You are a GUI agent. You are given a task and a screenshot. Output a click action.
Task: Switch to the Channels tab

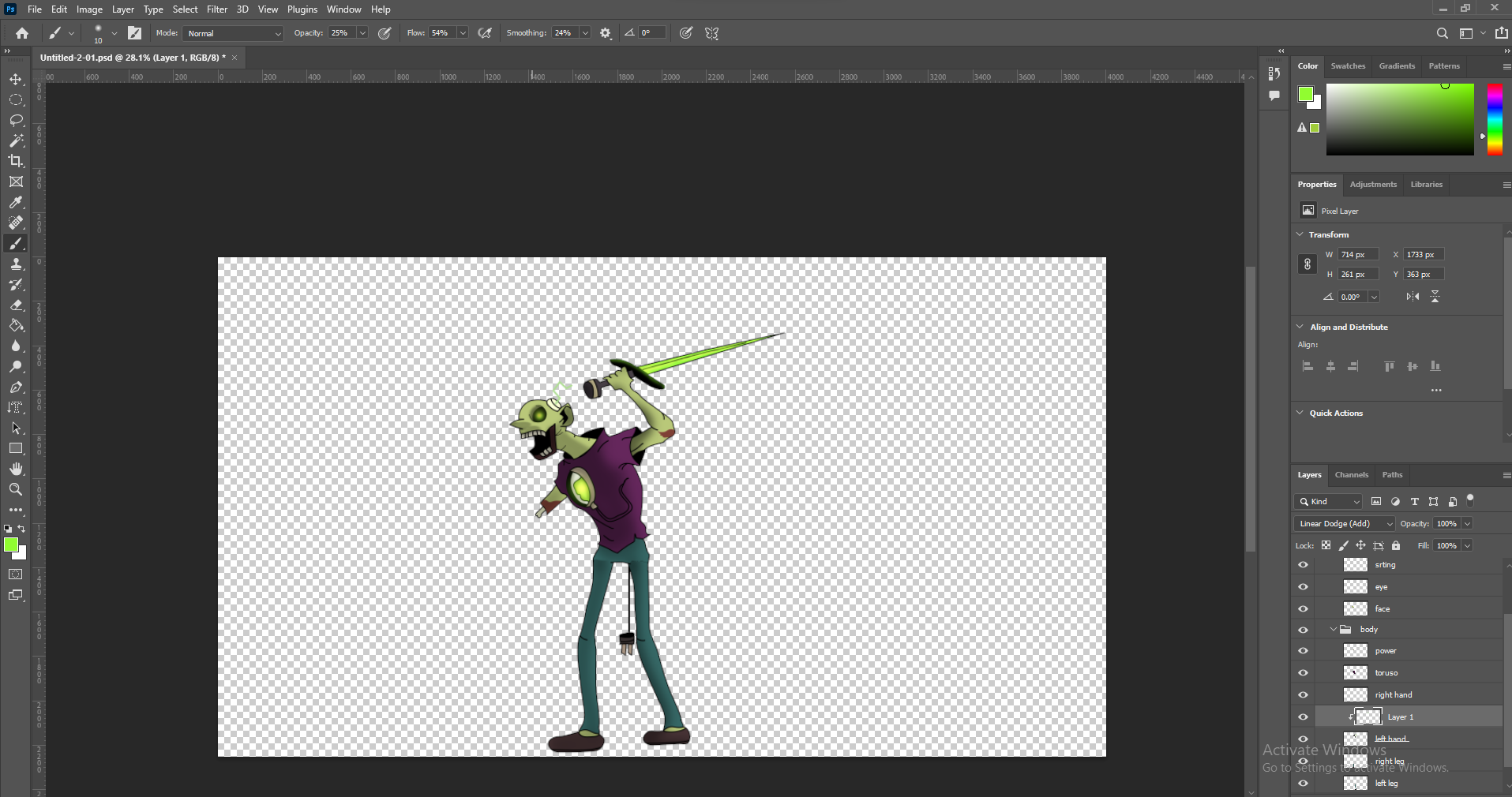(1351, 475)
